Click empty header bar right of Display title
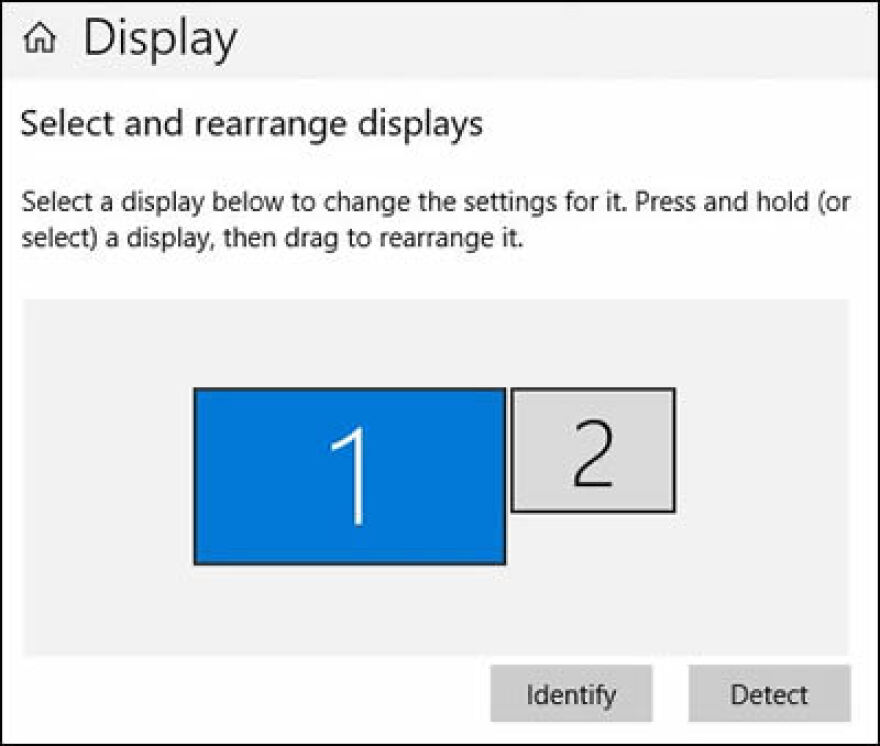Image resolution: width=880 pixels, height=746 pixels. point(560,40)
